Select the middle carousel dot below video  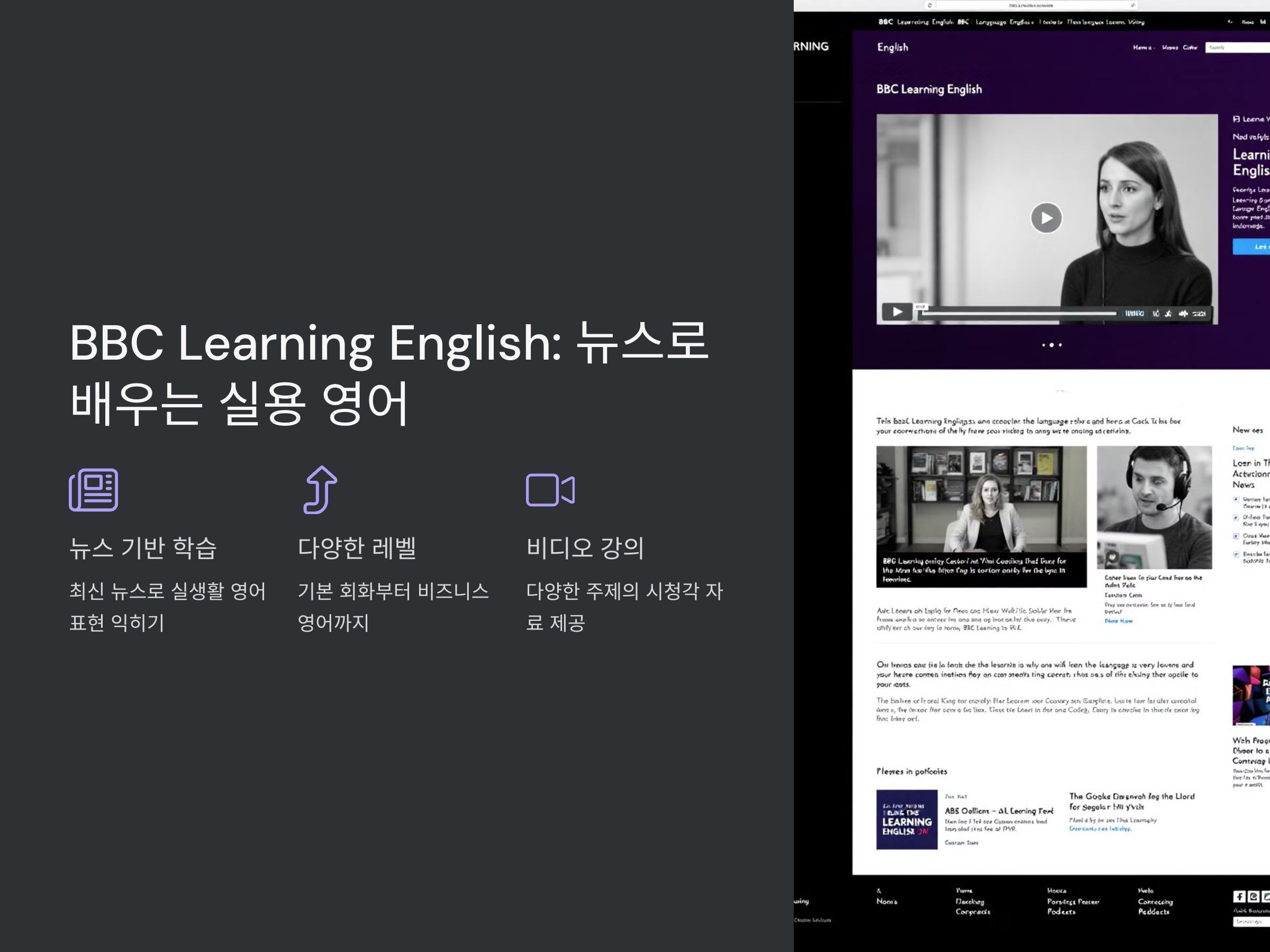[1052, 345]
